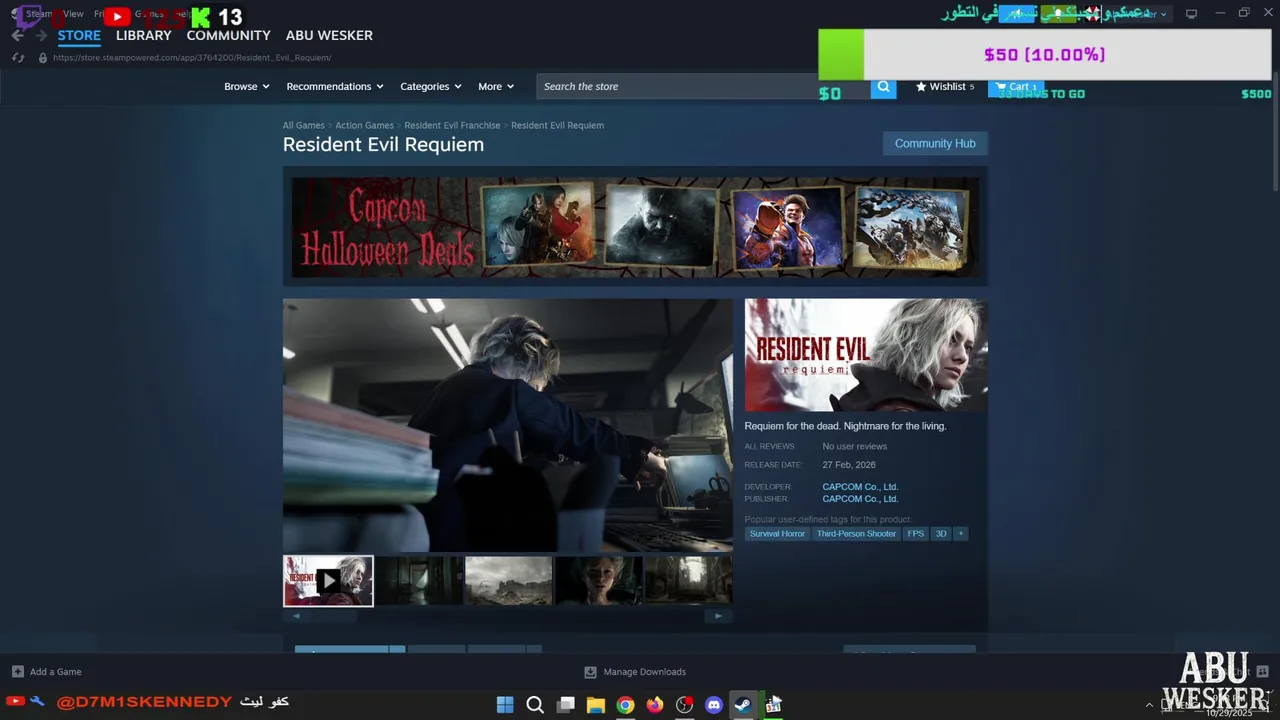The width and height of the screenshot is (1280, 720).
Task: Go forward with the Steam forward arrow
Action: click(x=41, y=35)
